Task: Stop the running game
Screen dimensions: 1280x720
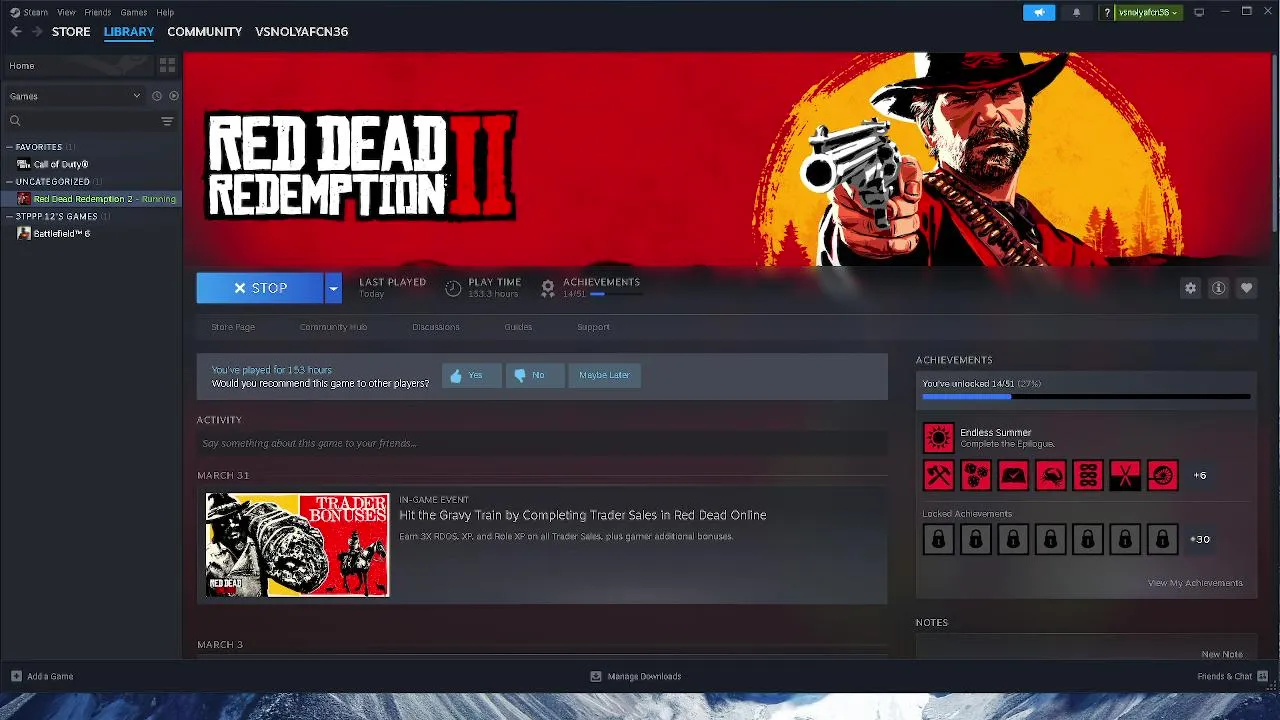Action: click(x=260, y=288)
